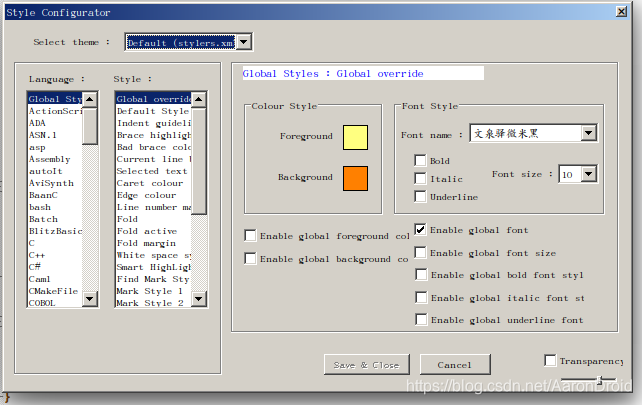Select Selected text colour style
This screenshot has width=642, height=405.
point(154,171)
